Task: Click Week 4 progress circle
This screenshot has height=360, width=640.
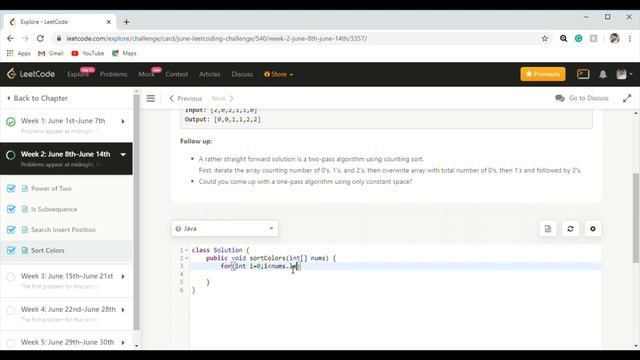Action: (11, 310)
